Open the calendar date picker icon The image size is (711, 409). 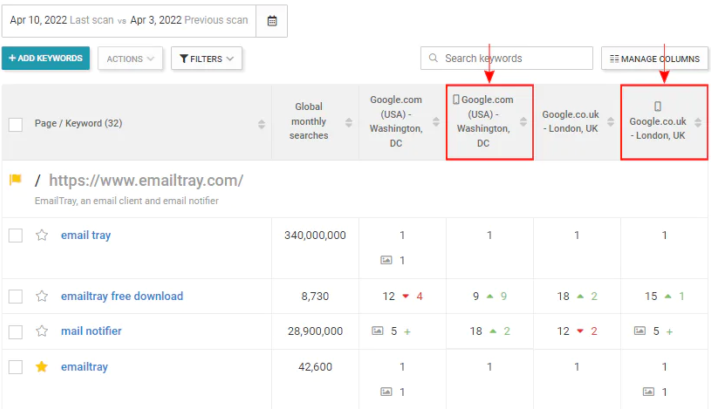[271, 19]
